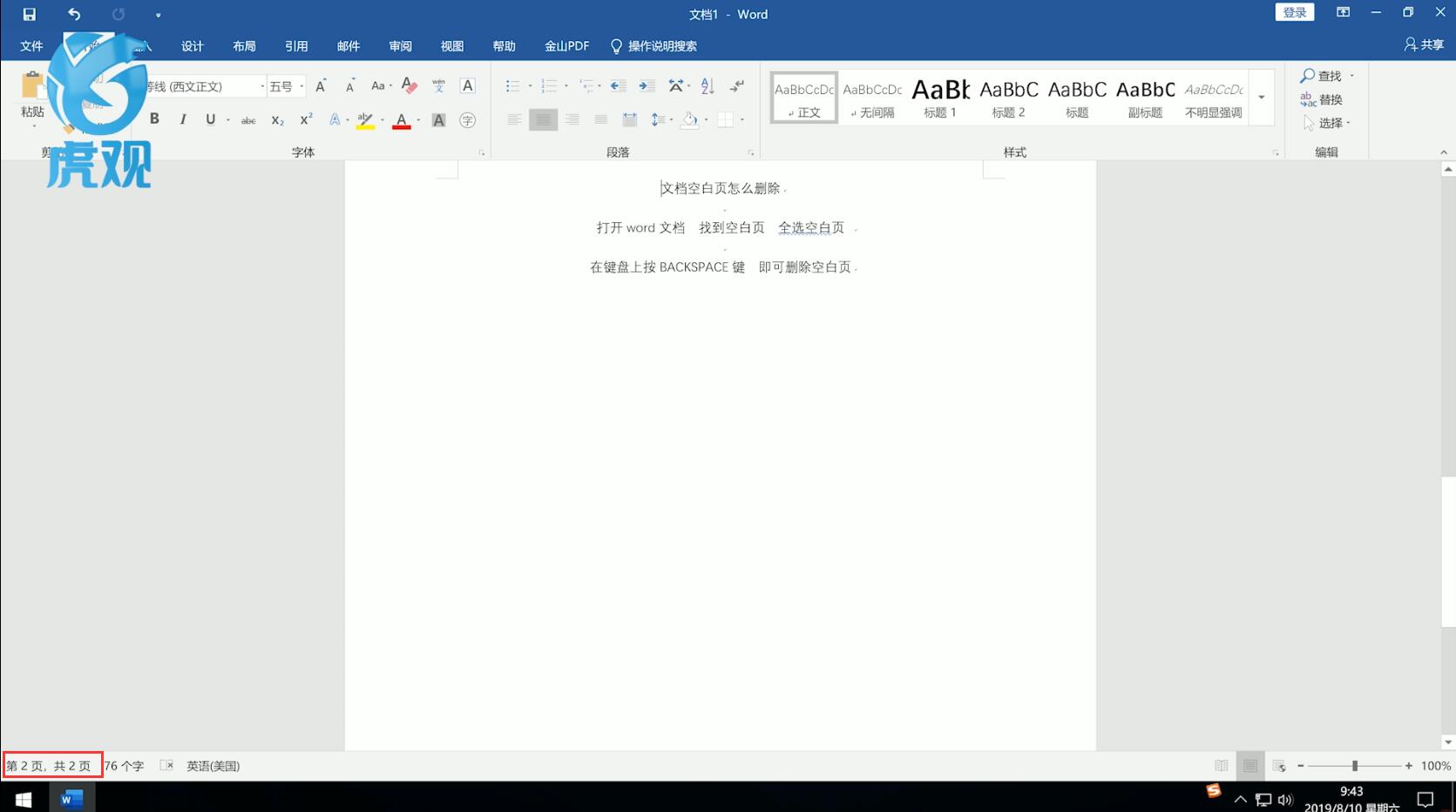Apply borders to paragraph
The height and width of the screenshot is (812, 1456).
[725, 119]
